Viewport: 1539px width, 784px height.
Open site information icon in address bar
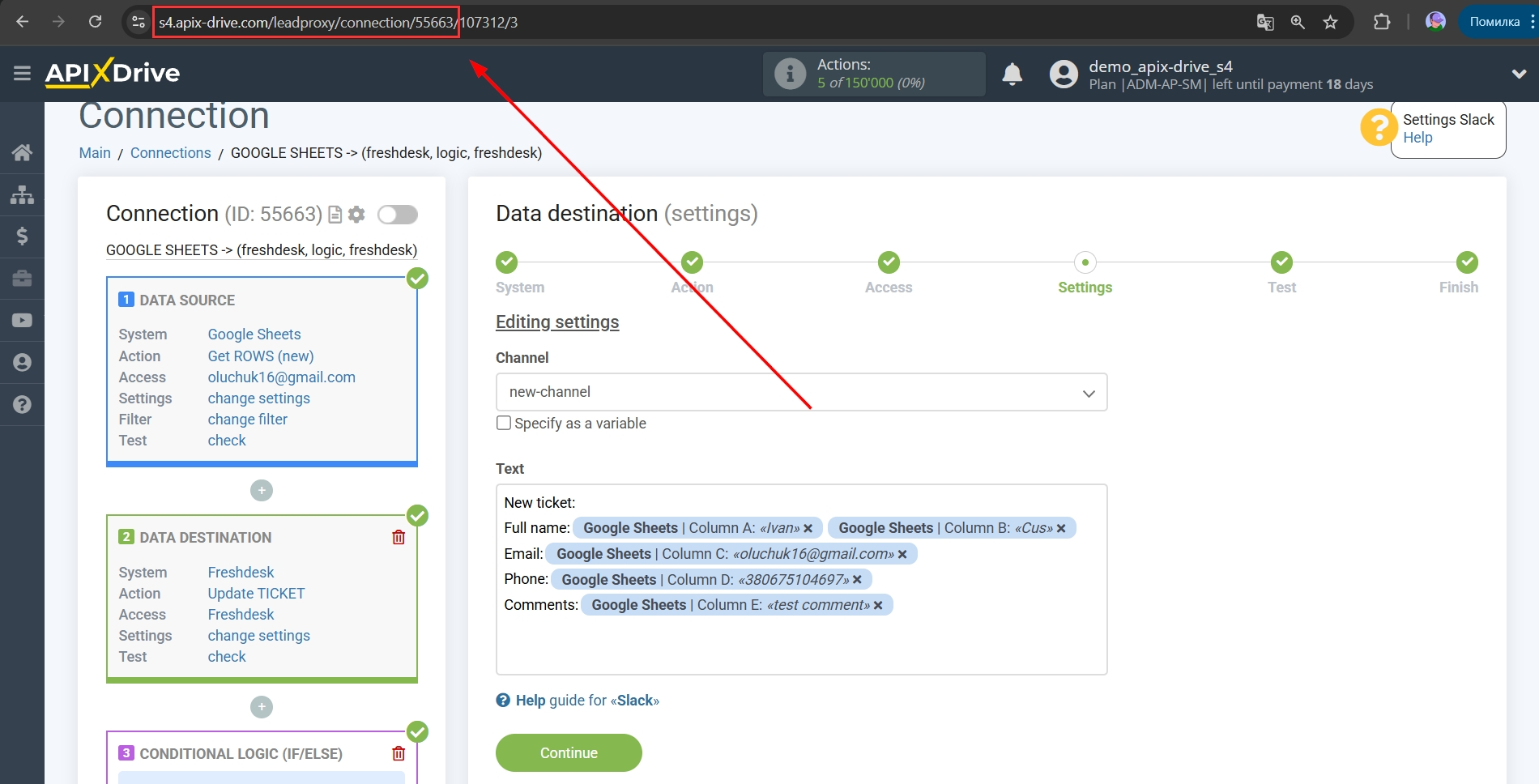[139, 22]
